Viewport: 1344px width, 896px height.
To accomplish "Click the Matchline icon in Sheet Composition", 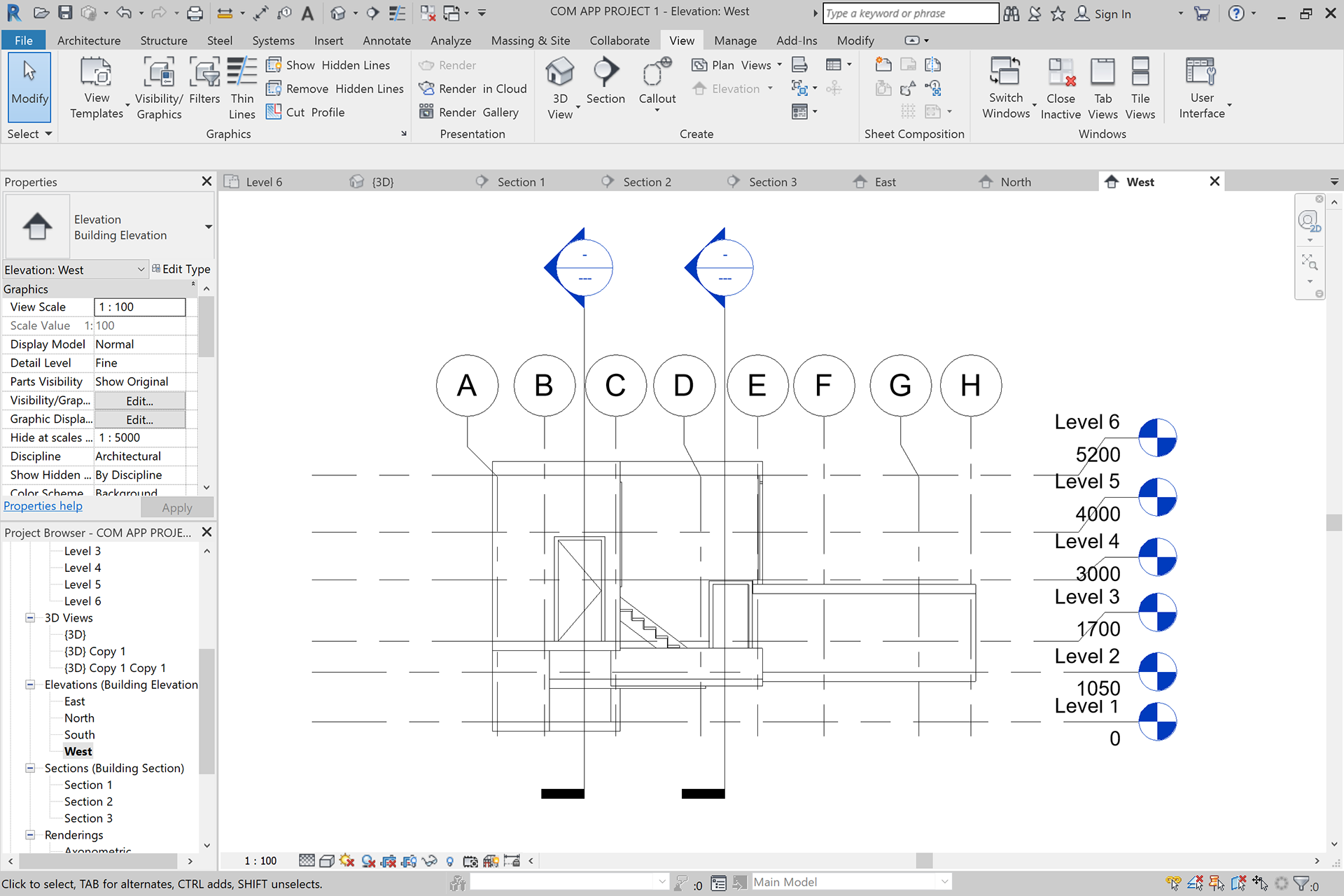I will click(933, 65).
